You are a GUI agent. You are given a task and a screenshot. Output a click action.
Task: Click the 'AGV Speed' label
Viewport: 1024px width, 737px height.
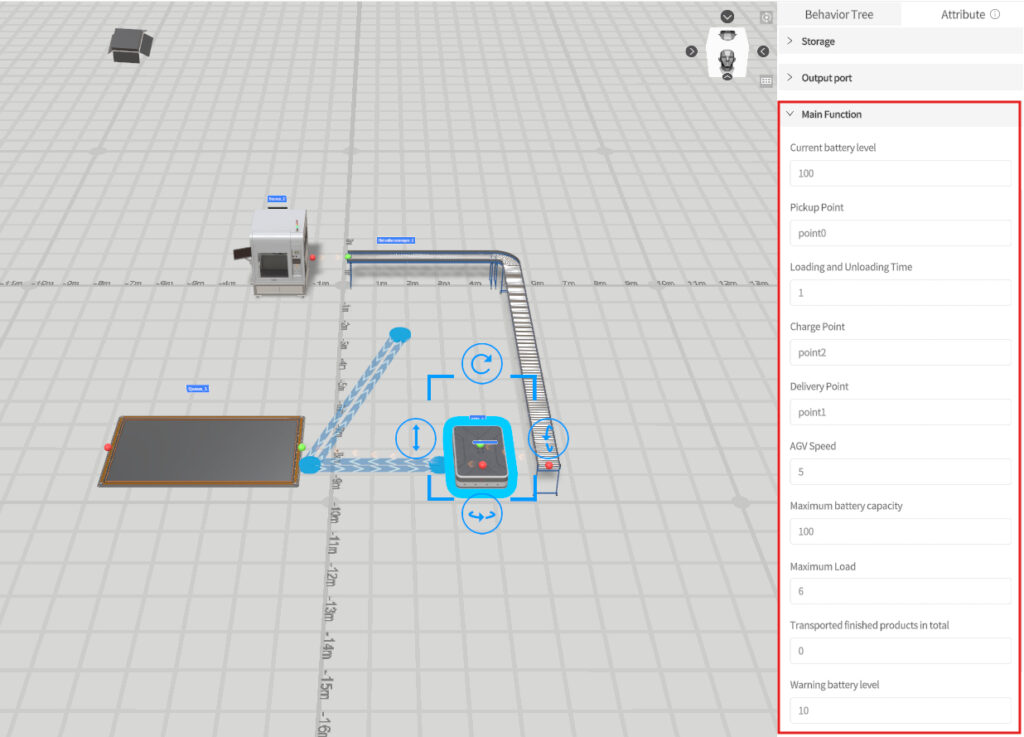tap(812, 446)
